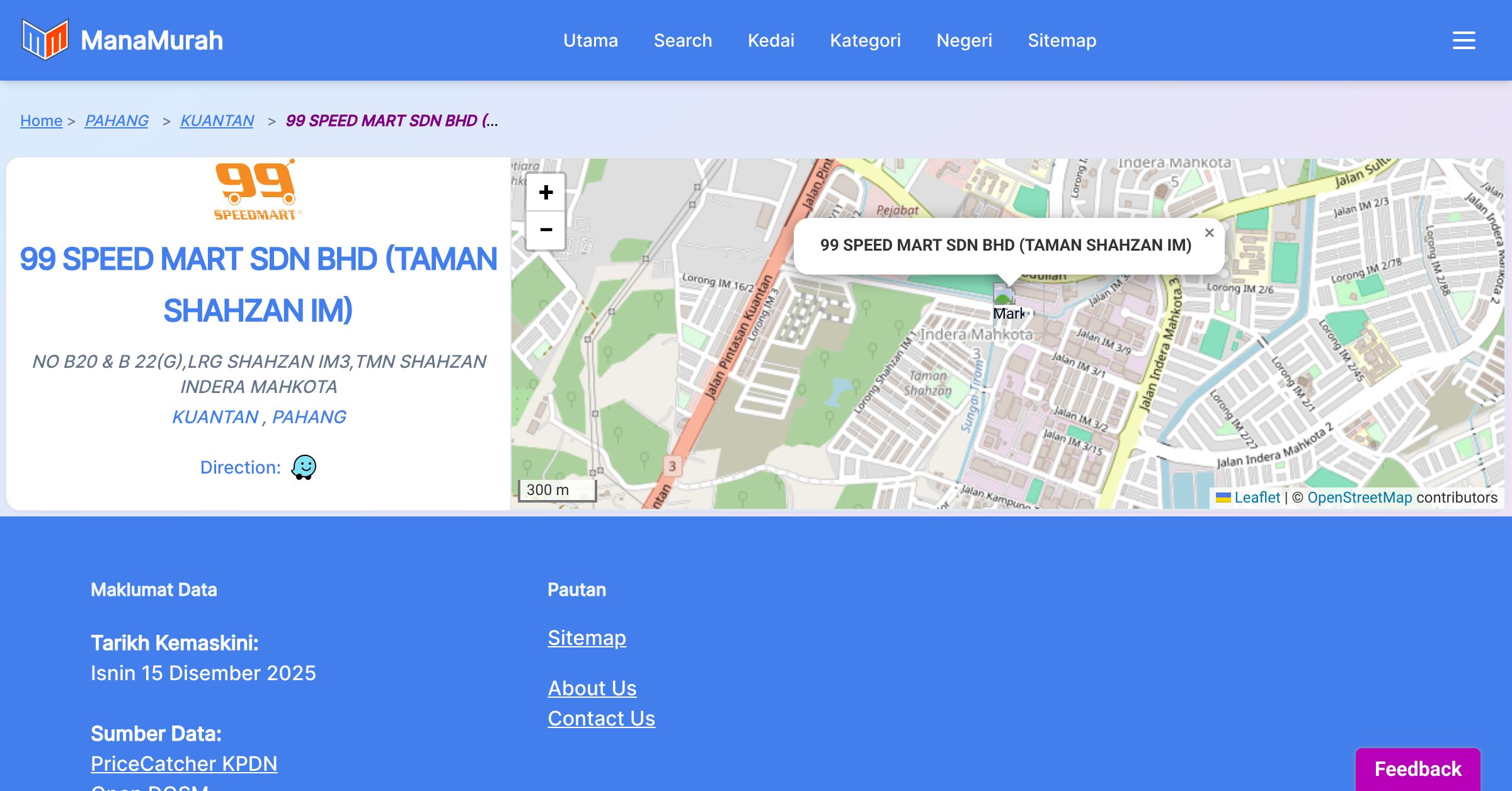Close the map popup
Viewport: 1512px width, 791px height.
point(1209,233)
